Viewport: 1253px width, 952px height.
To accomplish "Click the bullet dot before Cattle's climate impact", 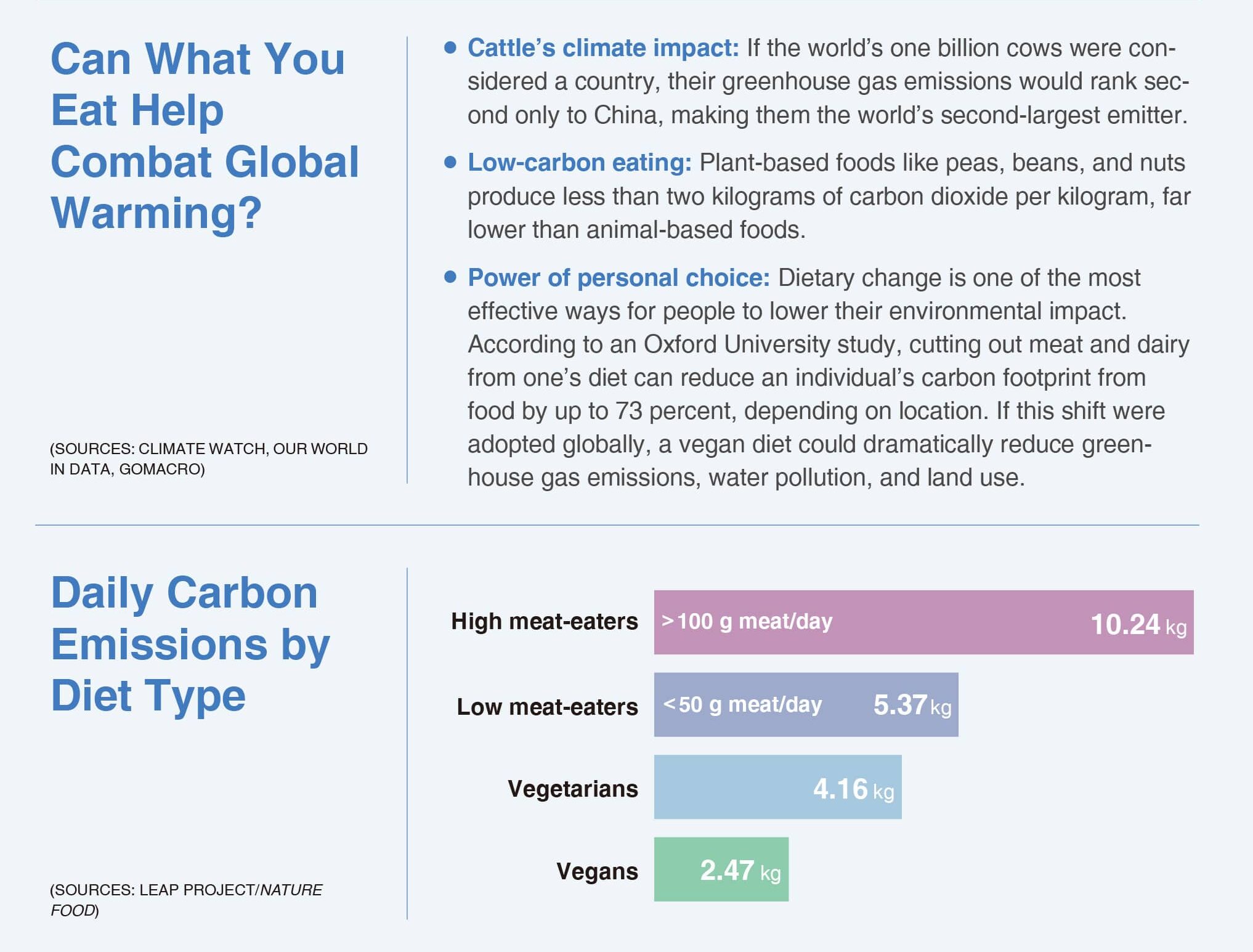I will 450,47.
